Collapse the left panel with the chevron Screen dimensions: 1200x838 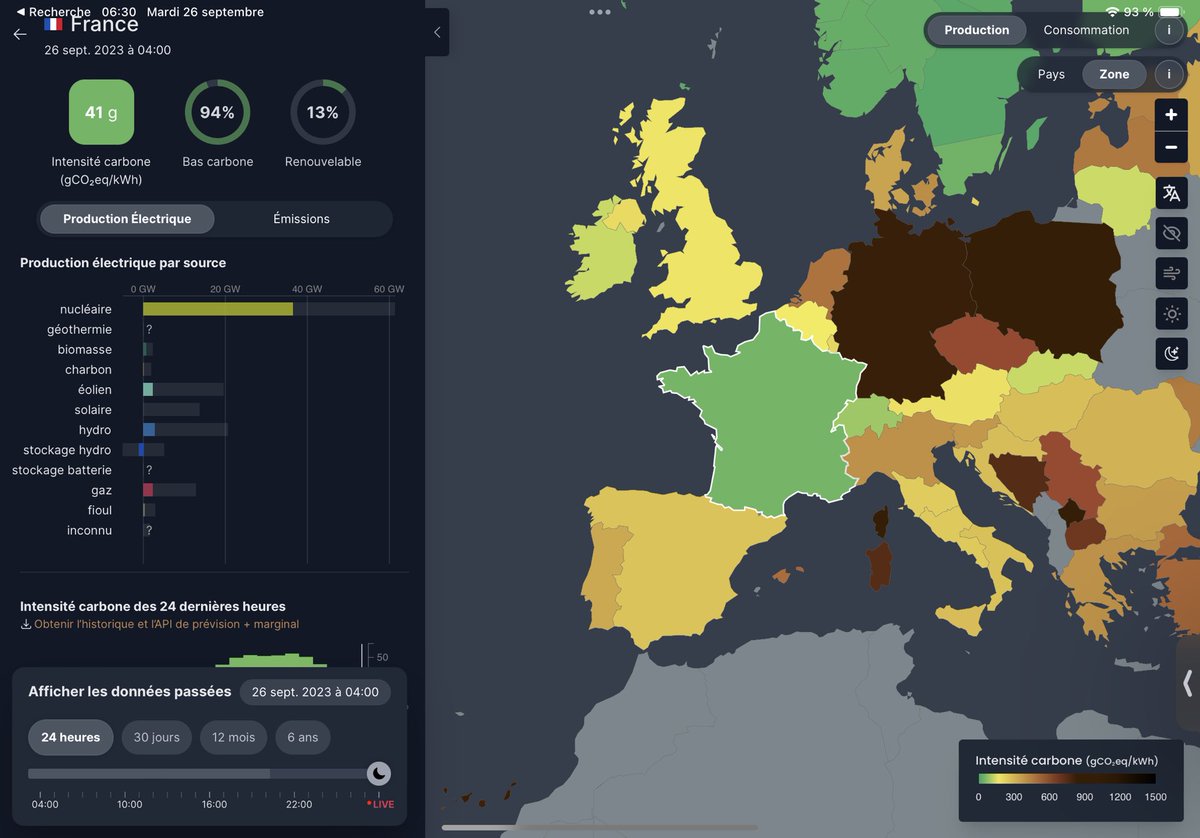[x=437, y=32]
